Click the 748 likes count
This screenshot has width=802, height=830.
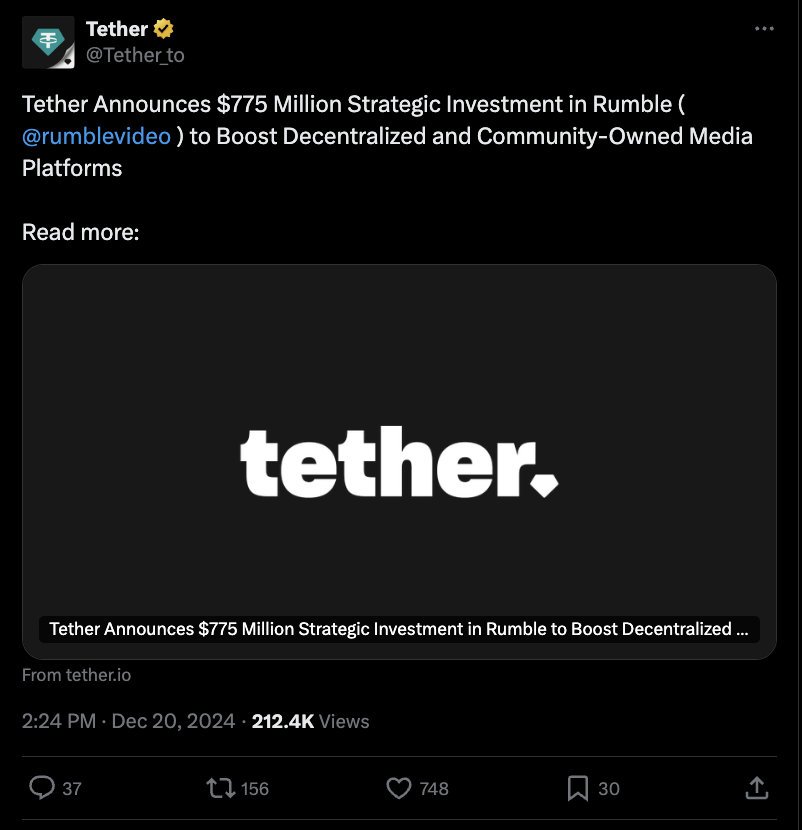pyautogui.click(x=434, y=789)
